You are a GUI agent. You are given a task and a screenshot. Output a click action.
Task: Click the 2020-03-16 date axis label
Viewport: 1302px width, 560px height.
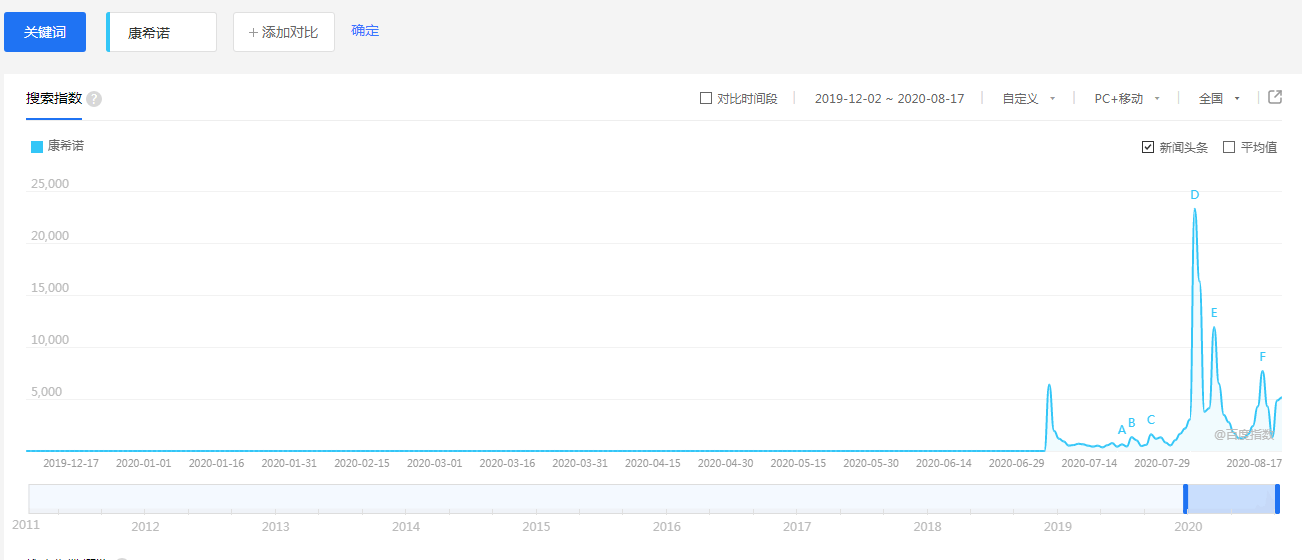coord(507,463)
